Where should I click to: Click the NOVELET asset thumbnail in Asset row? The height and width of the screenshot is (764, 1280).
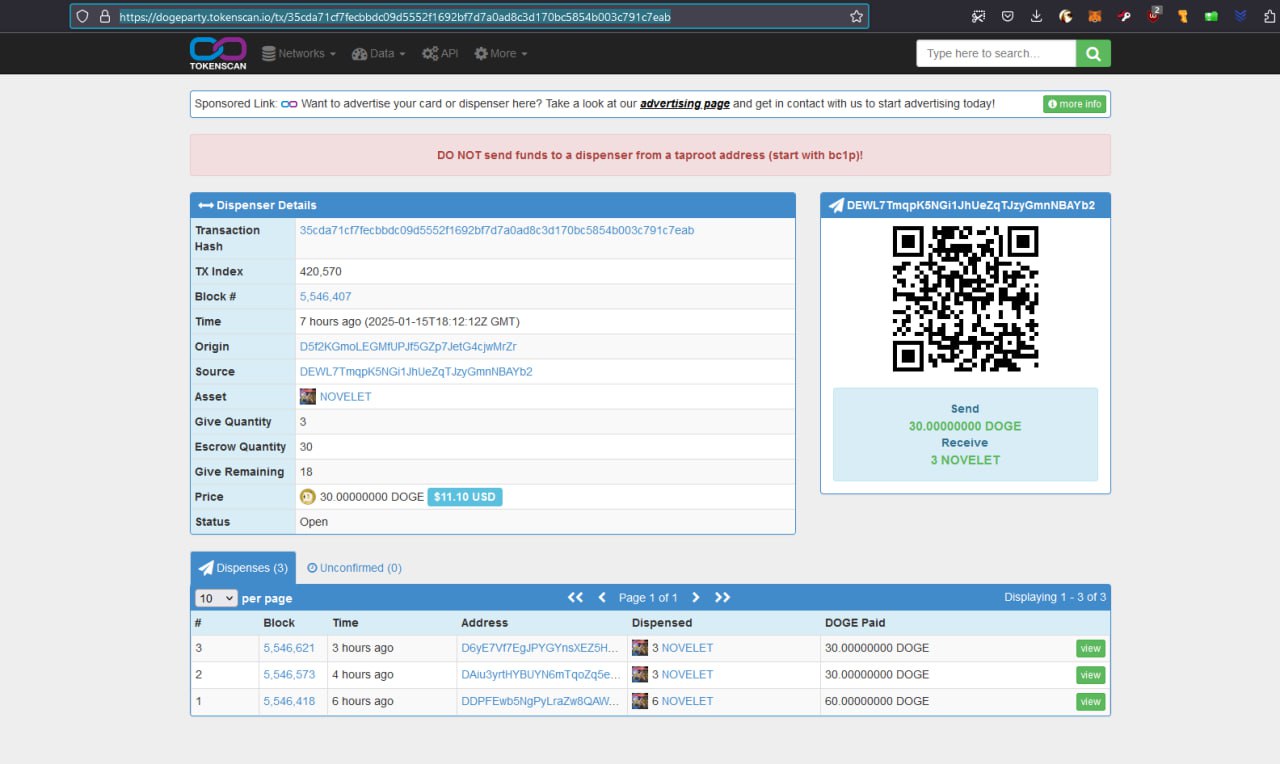(x=308, y=397)
